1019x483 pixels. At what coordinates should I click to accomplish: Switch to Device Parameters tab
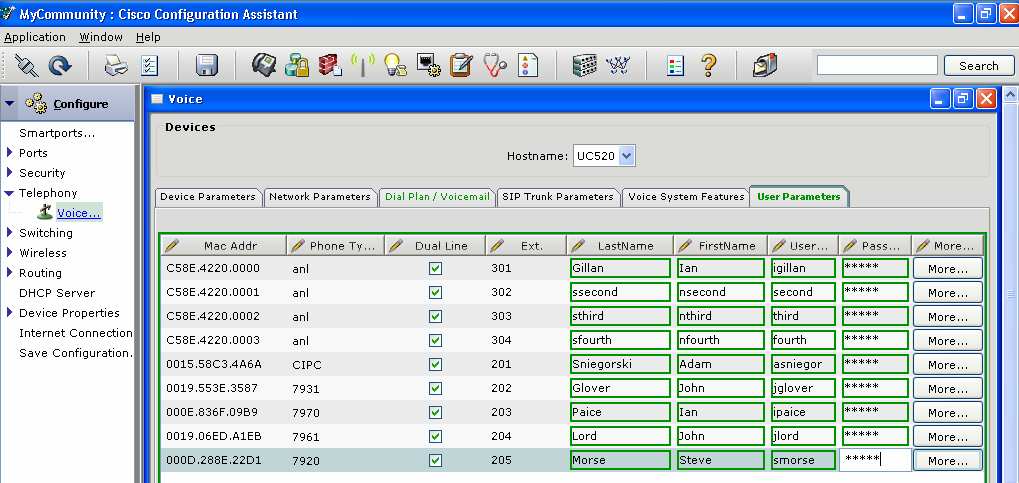coord(208,197)
